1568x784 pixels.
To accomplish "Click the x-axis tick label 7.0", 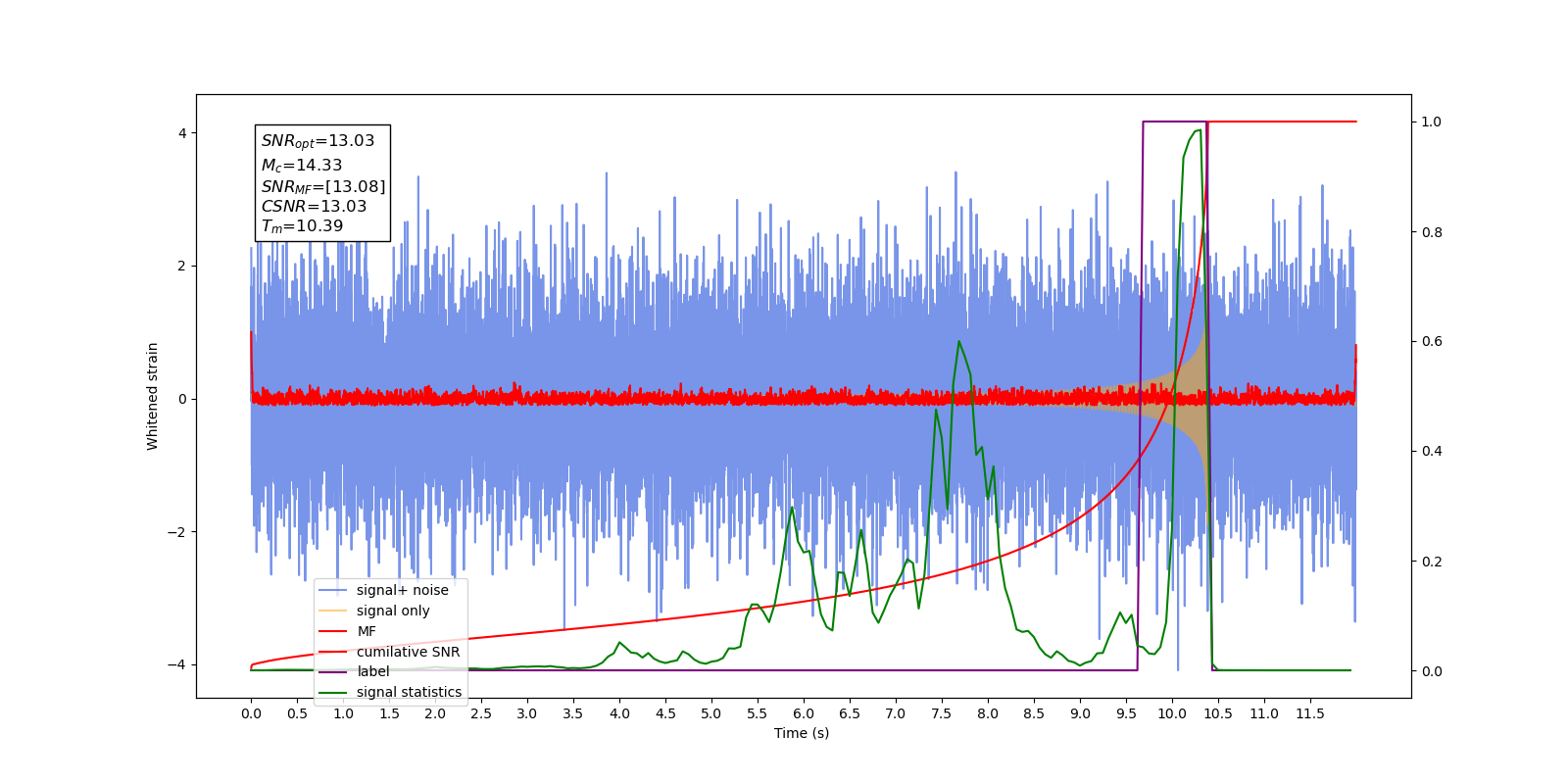I will (x=896, y=713).
